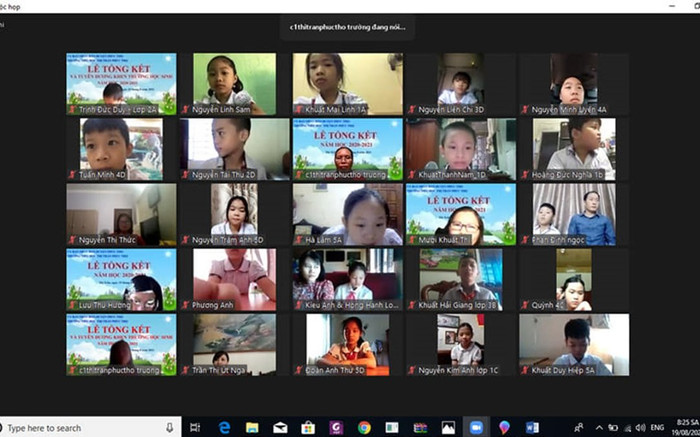Select Phương Anh's video tile
The width and height of the screenshot is (700, 437).
click(x=234, y=279)
